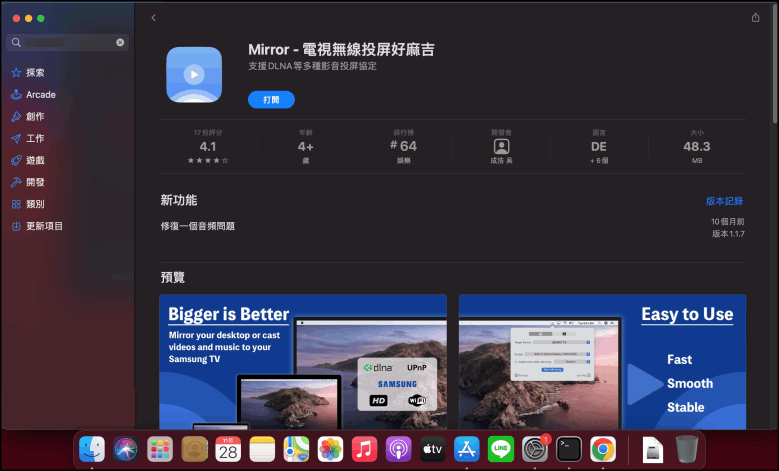Open Contacts from the Dock
Image resolution: width=779 pixels, height=471 pixels.
(x=194, y=449)
